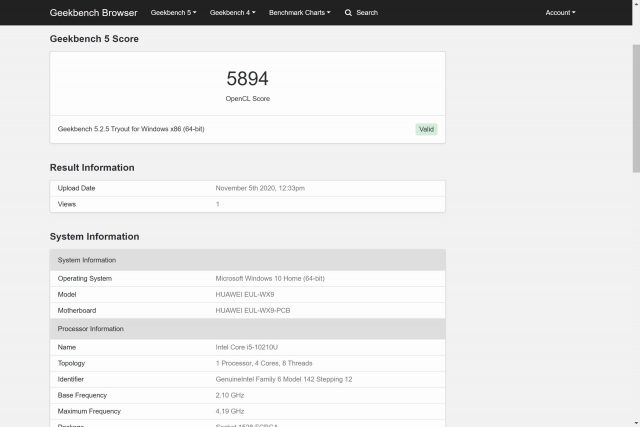This screenshot has width=640, height=427.
Task: Select the 5894 OpenCL score value
Action: click(247, 78)
